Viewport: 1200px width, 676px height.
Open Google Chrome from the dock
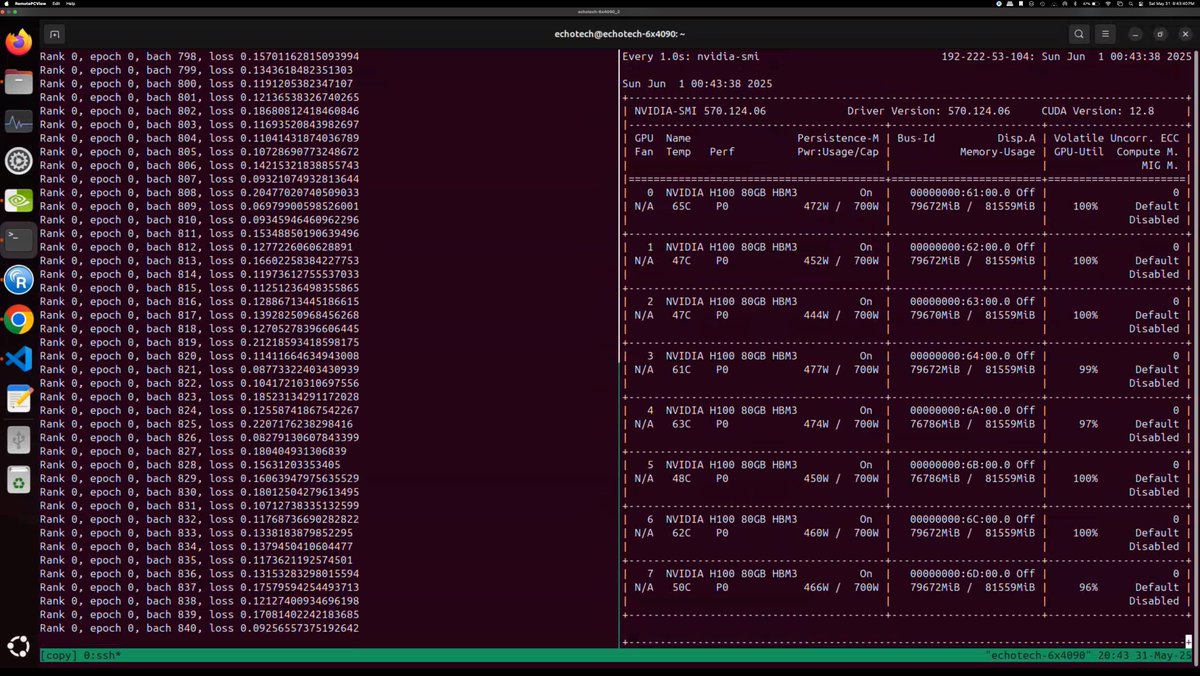(19, 319)
